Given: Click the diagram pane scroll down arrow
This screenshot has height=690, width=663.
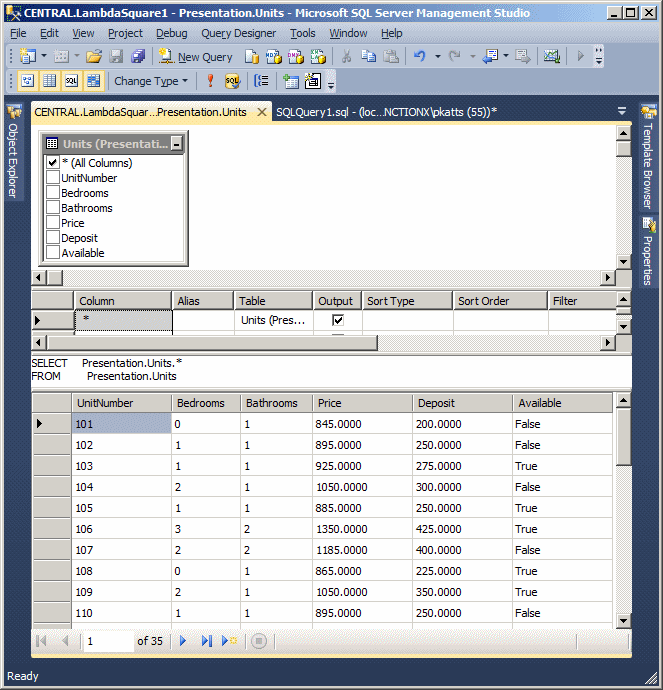Looking at the screenshot, I should click(623, 261).
